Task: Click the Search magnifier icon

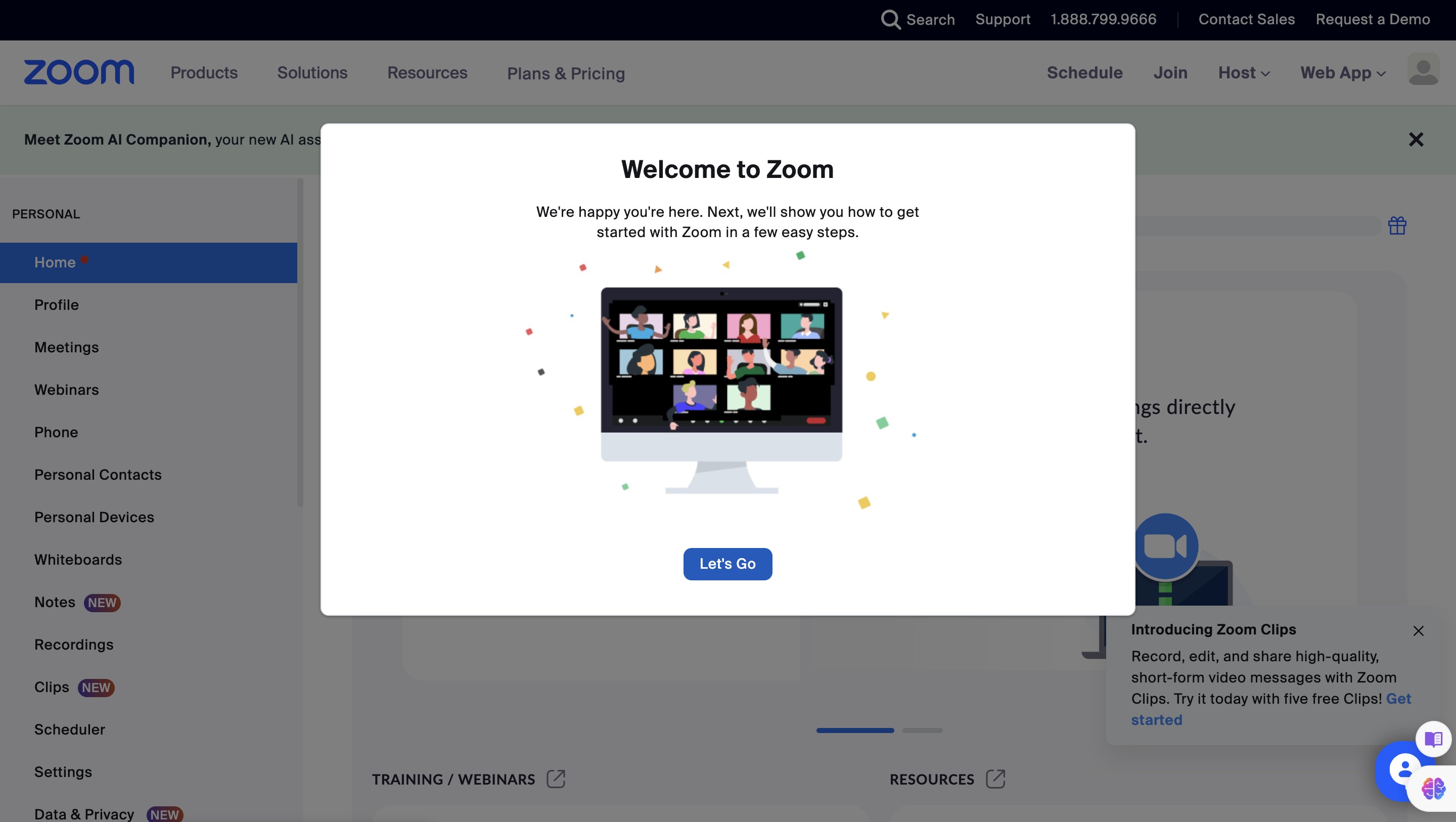Action: pyautogui.click(x=890, y=20)
